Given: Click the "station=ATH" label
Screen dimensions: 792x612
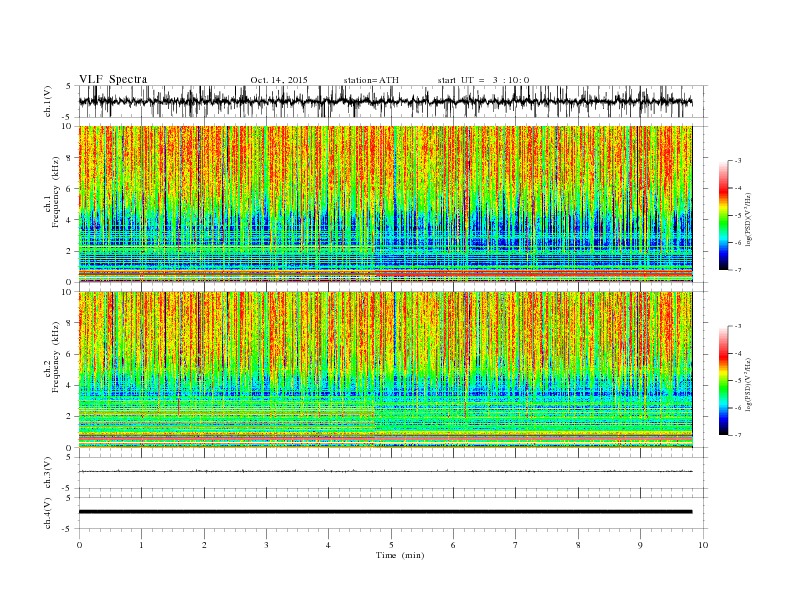Looking at the screenshot, I should click(x=371, y=80).
